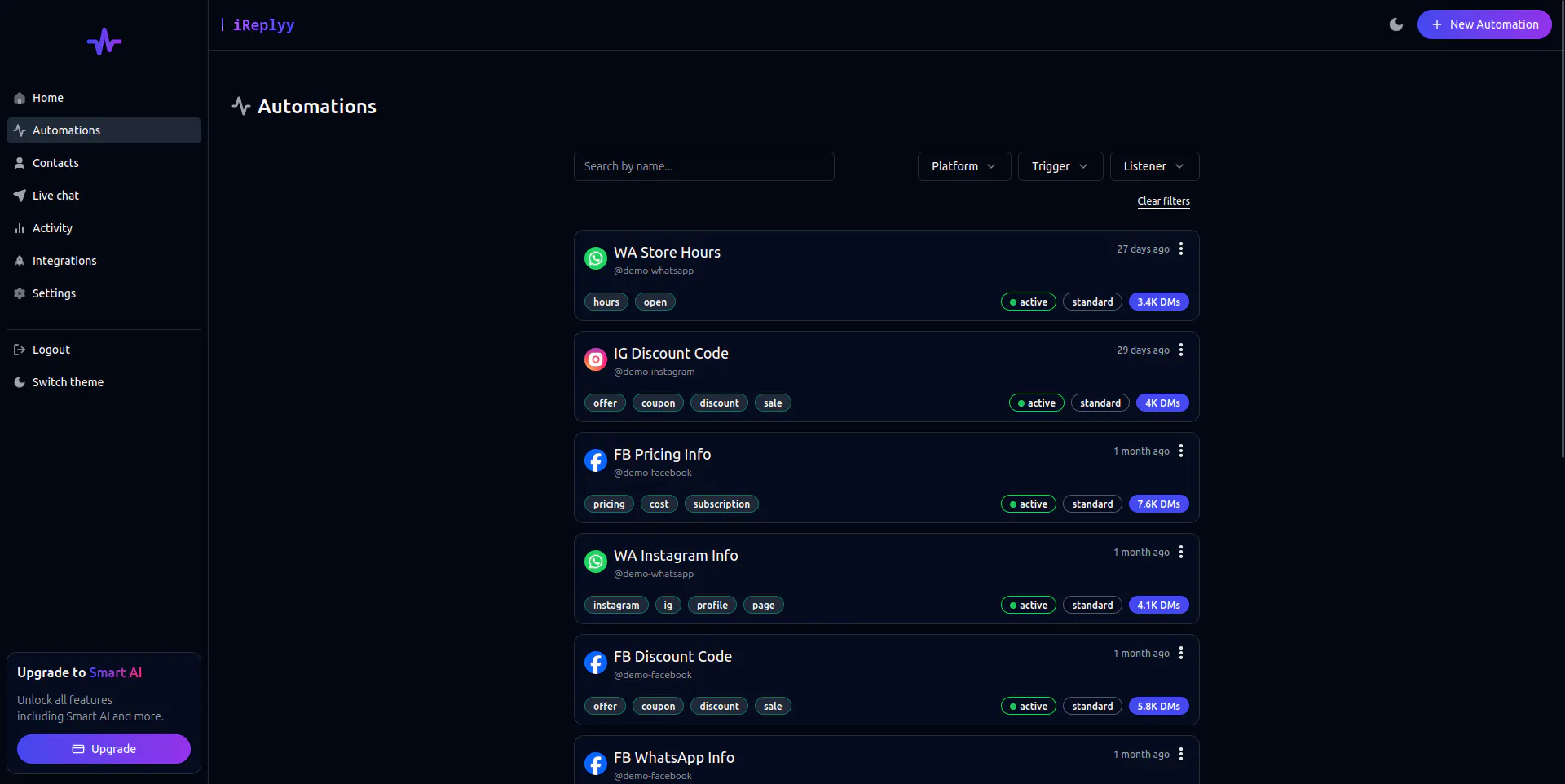Open Contacts page from sidebar
Viewport: 1565px width, 784px height.
pos(104,163)
